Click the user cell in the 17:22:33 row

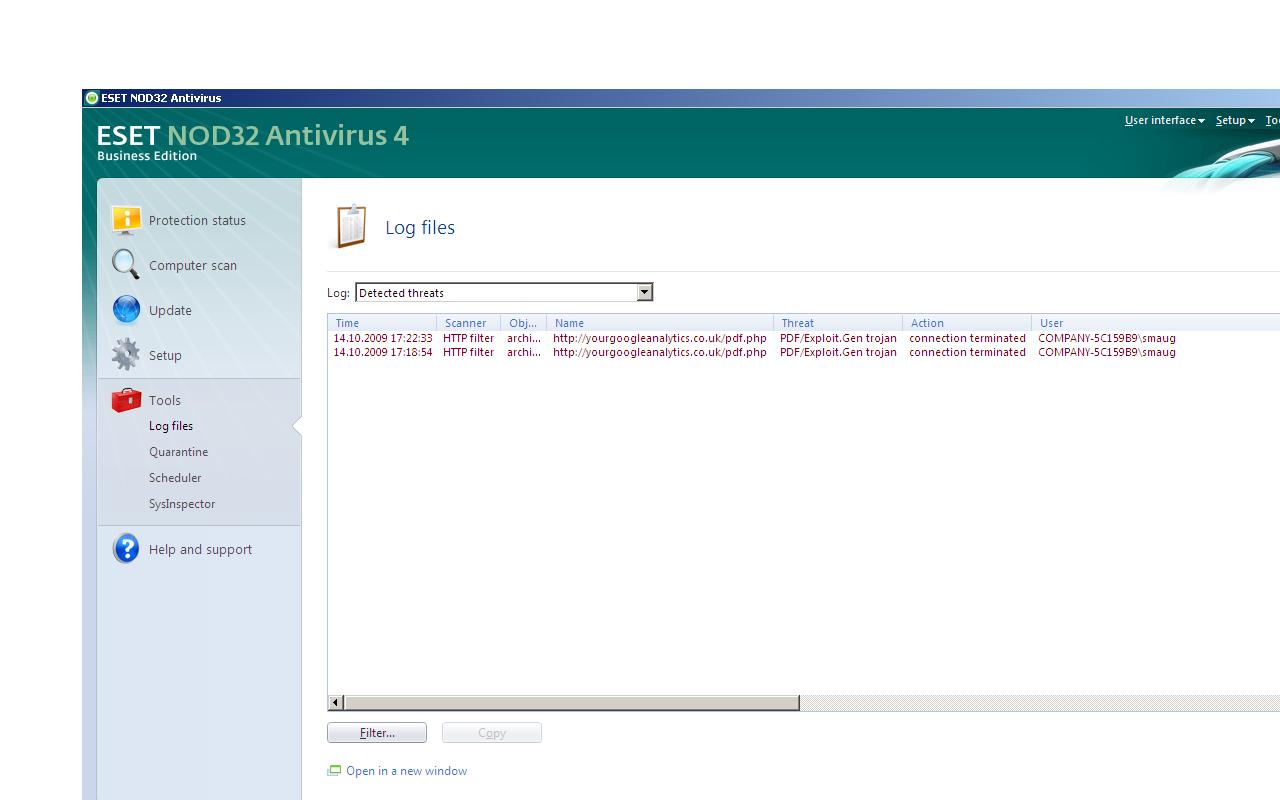pos(1107,338)
